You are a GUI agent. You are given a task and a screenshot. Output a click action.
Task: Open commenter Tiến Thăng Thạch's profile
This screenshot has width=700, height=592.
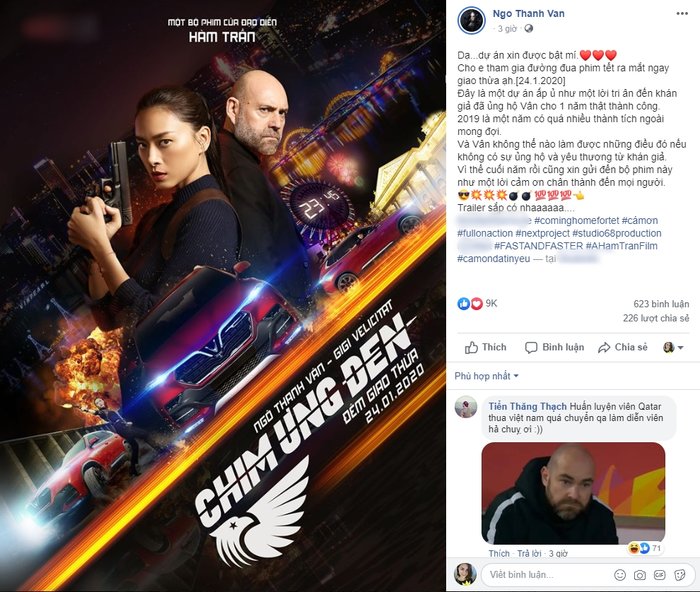coord(527,406)
